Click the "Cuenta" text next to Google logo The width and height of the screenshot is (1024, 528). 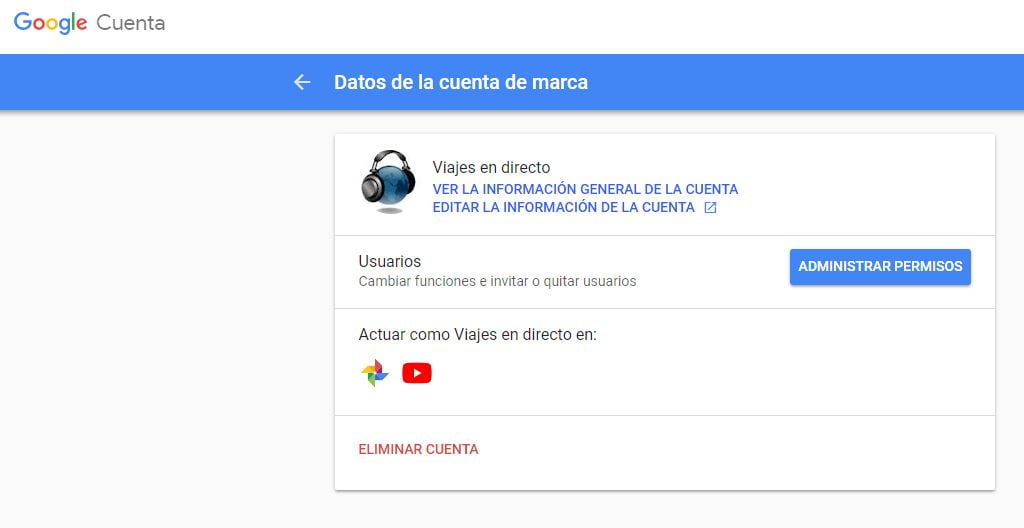[x=131, y=23]
